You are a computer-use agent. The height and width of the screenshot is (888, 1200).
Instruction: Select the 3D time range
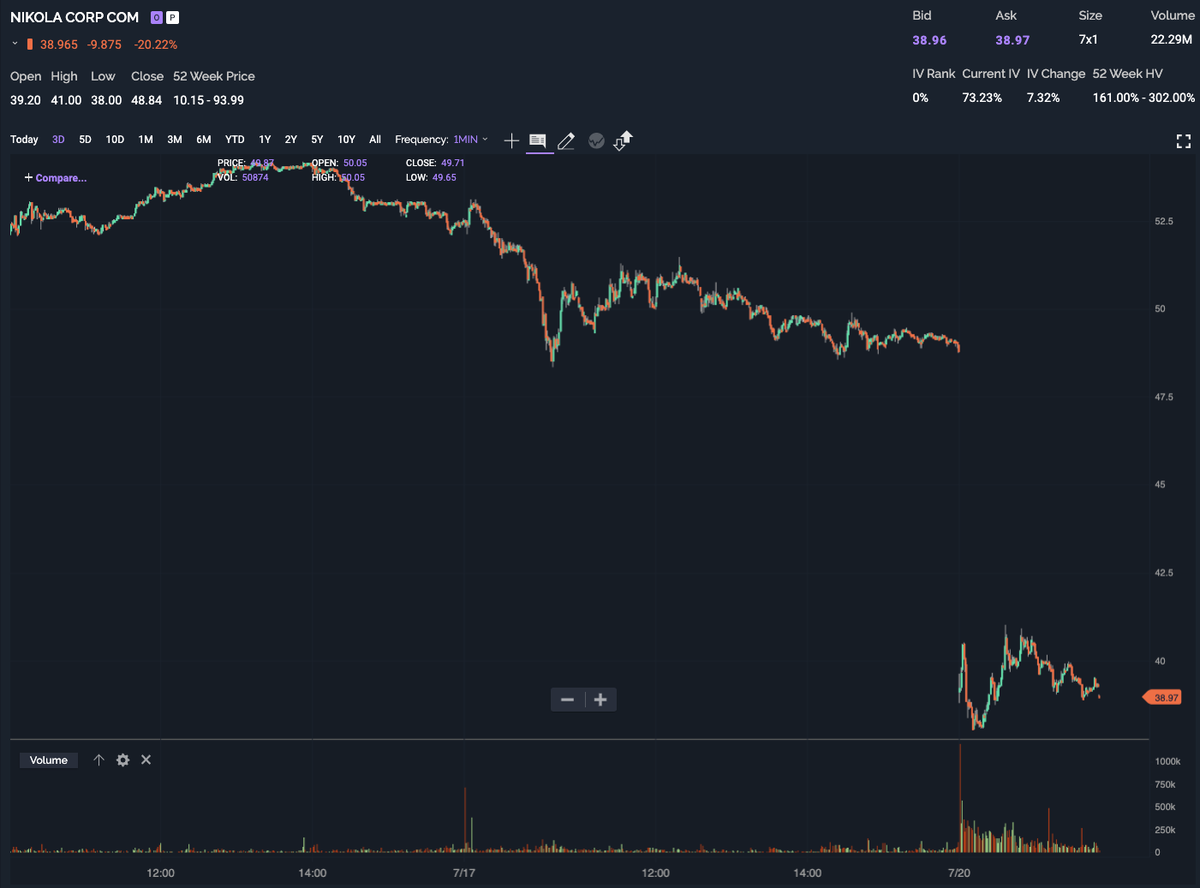coord(58,140)
